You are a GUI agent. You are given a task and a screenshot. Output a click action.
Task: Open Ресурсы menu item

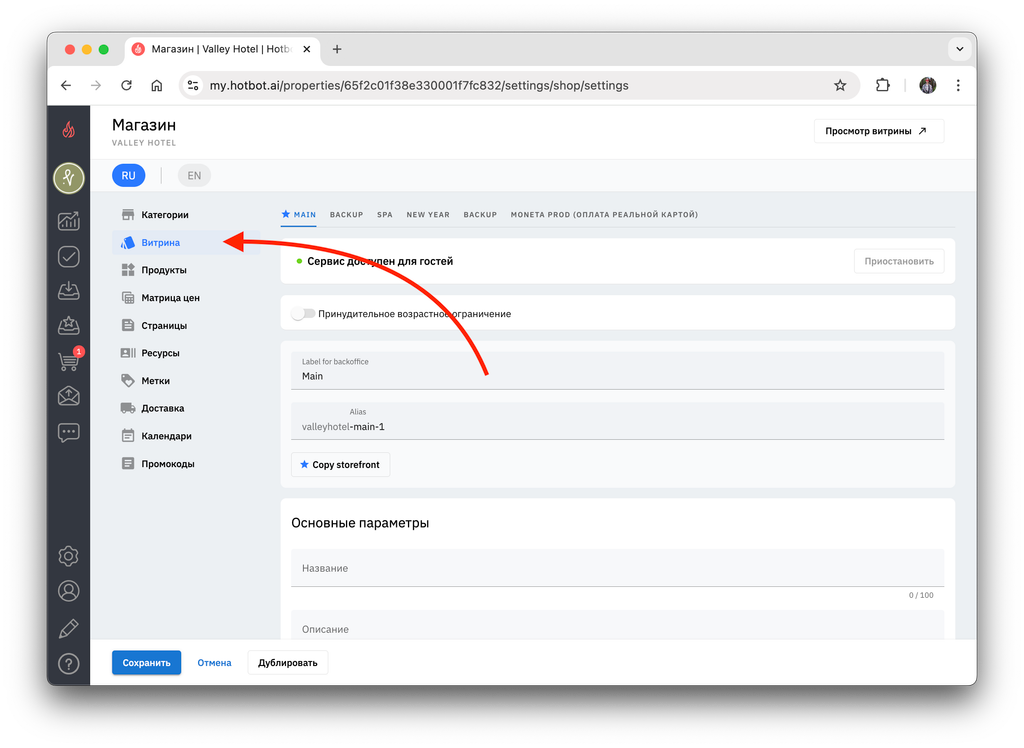click(x=186, y=353)
